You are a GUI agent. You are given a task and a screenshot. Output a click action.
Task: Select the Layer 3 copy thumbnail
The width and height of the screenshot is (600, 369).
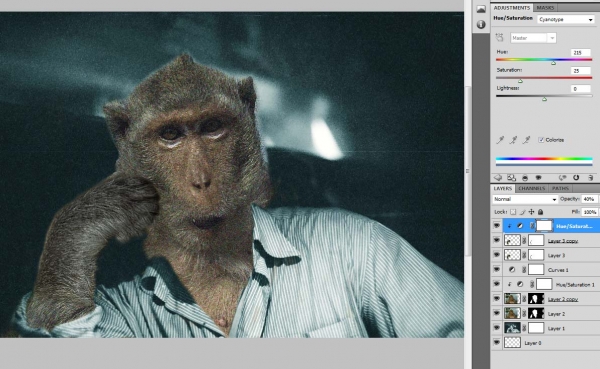click(512, 240)
